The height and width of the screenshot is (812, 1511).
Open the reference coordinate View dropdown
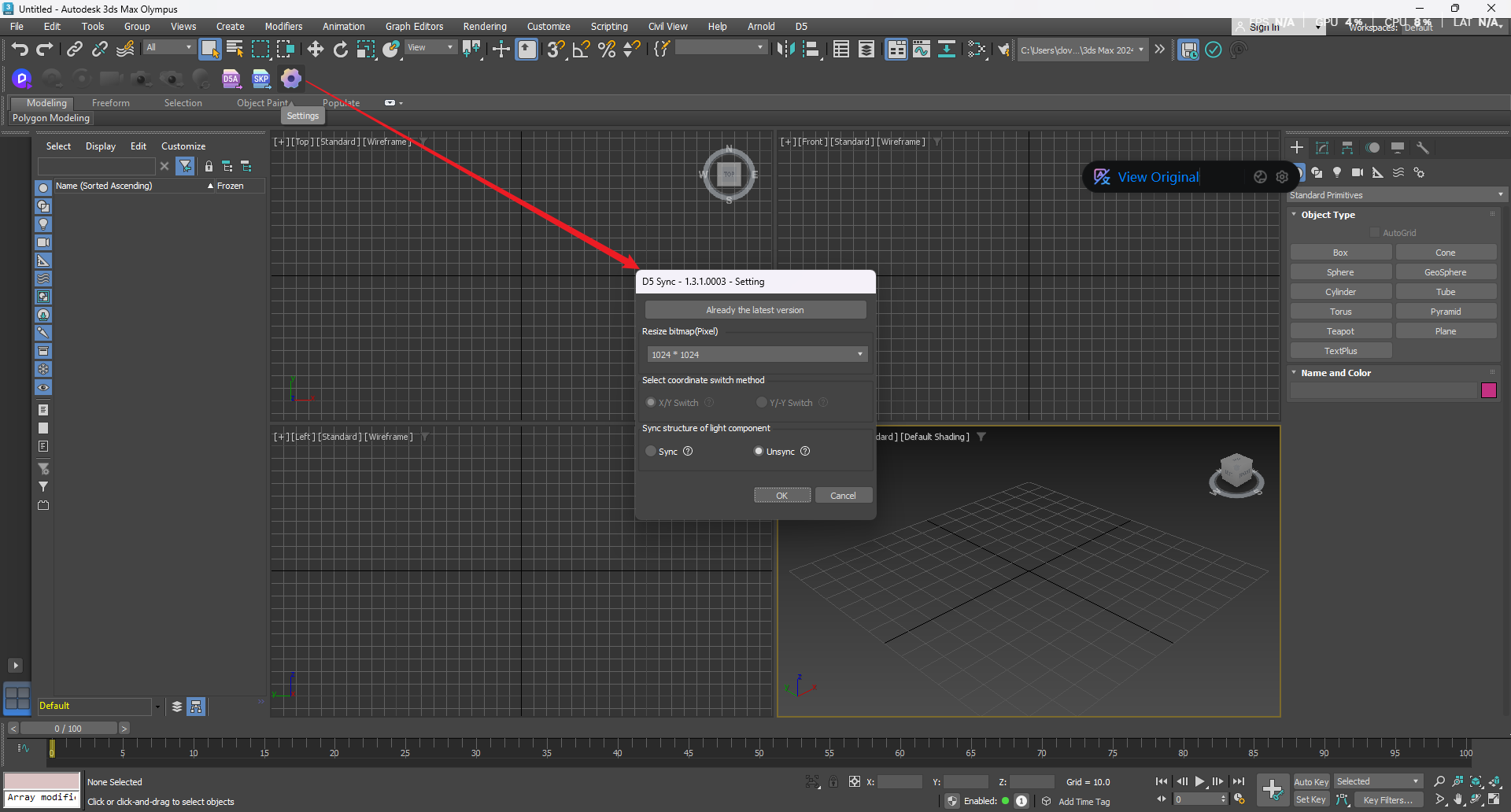click(430, 48)
